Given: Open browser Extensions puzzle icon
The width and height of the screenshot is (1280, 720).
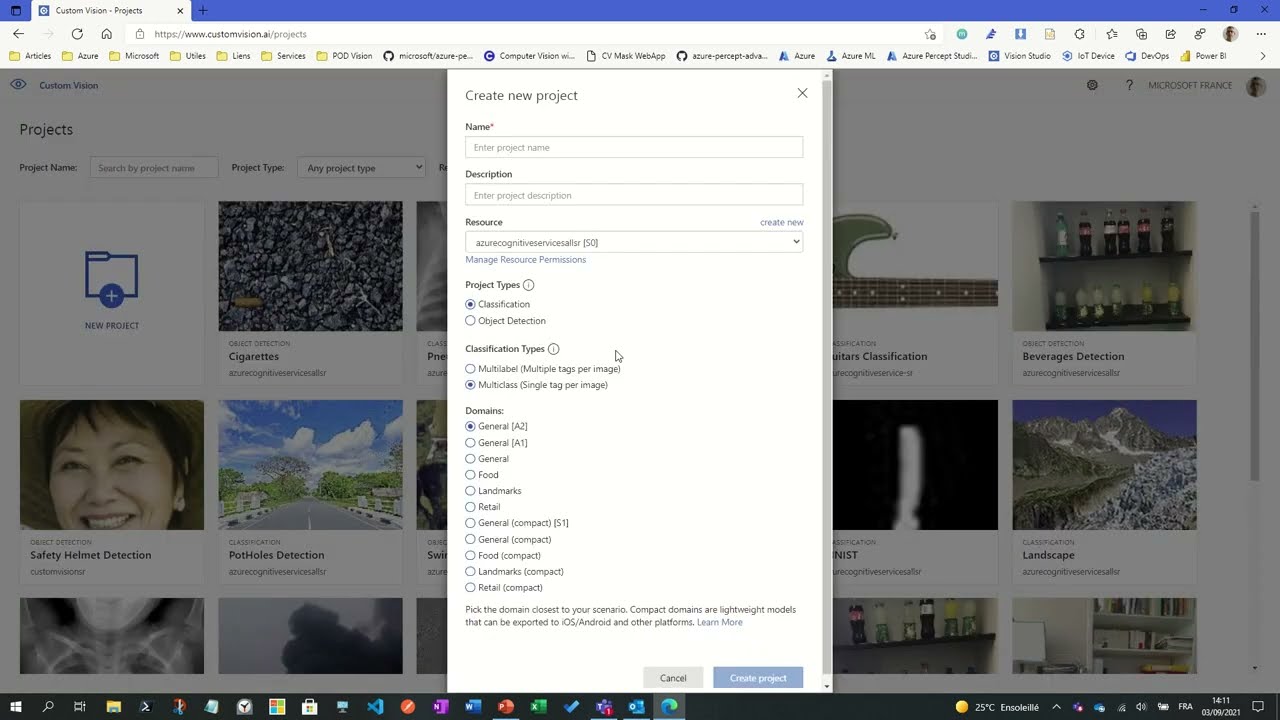Looking at the screenshot, I should click(1079, 34).
